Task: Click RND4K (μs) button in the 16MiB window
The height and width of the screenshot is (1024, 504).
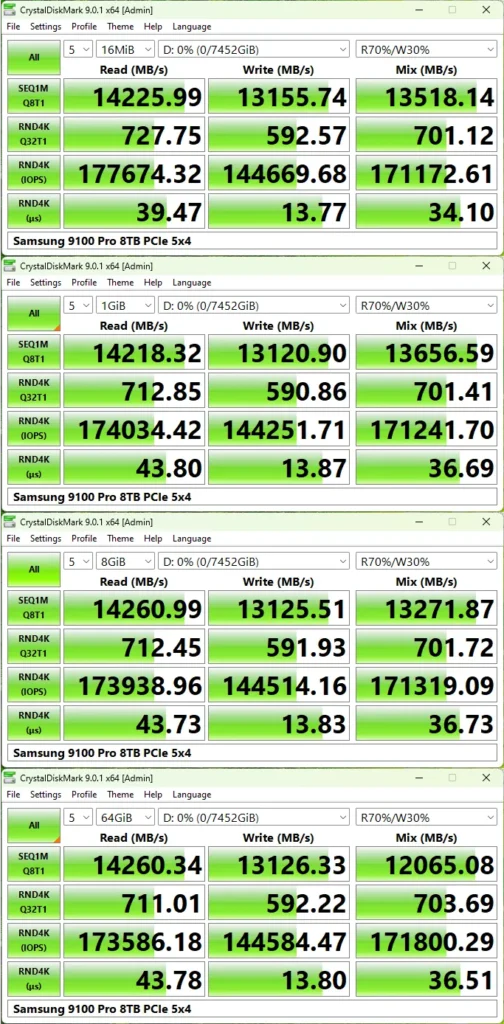Action: pos(34,211)
